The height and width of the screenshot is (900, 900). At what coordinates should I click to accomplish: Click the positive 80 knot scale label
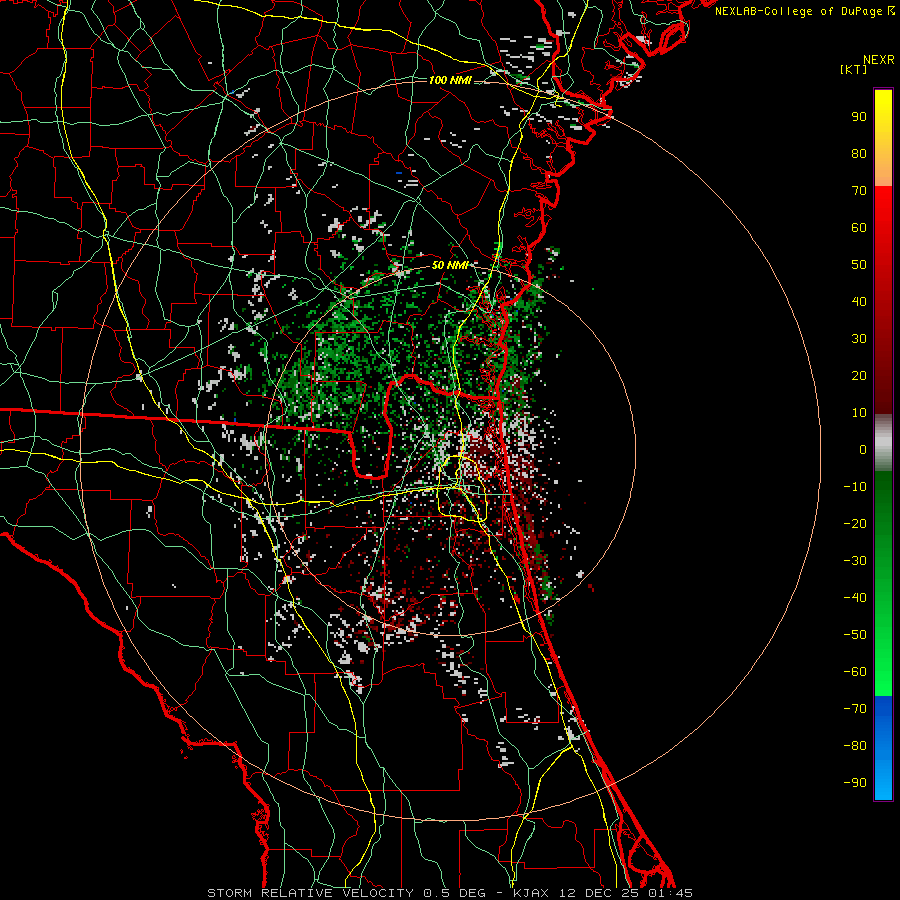pos(859,153)
